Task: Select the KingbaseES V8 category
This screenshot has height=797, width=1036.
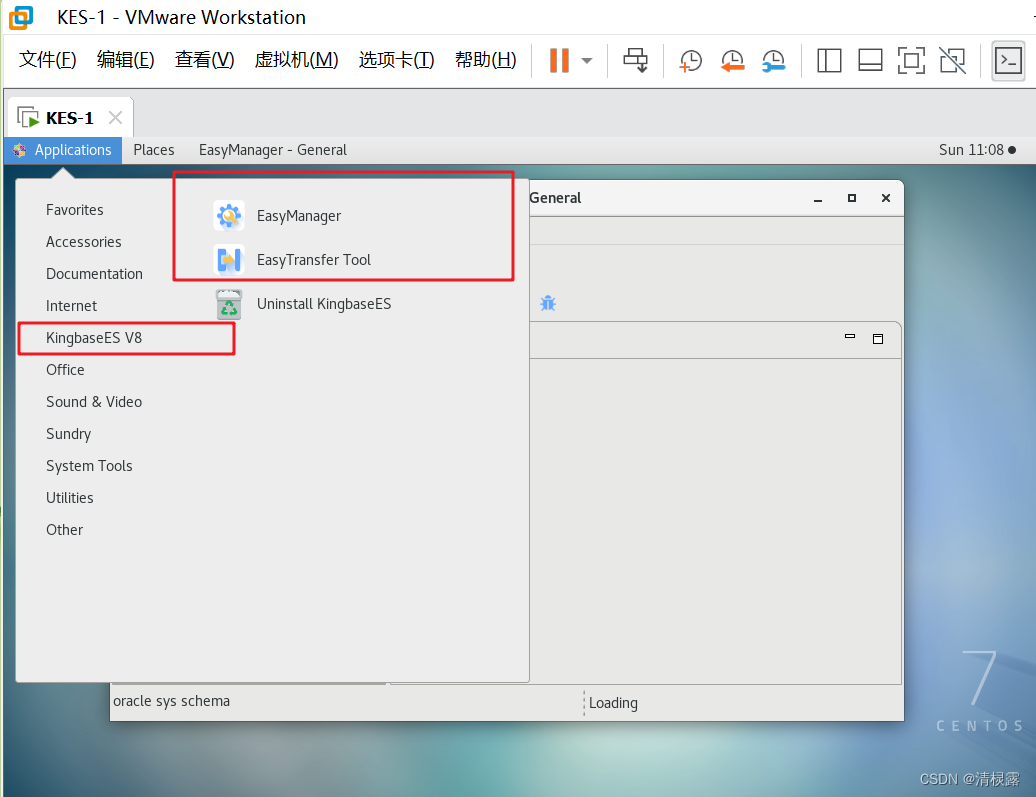Action: 94,338
